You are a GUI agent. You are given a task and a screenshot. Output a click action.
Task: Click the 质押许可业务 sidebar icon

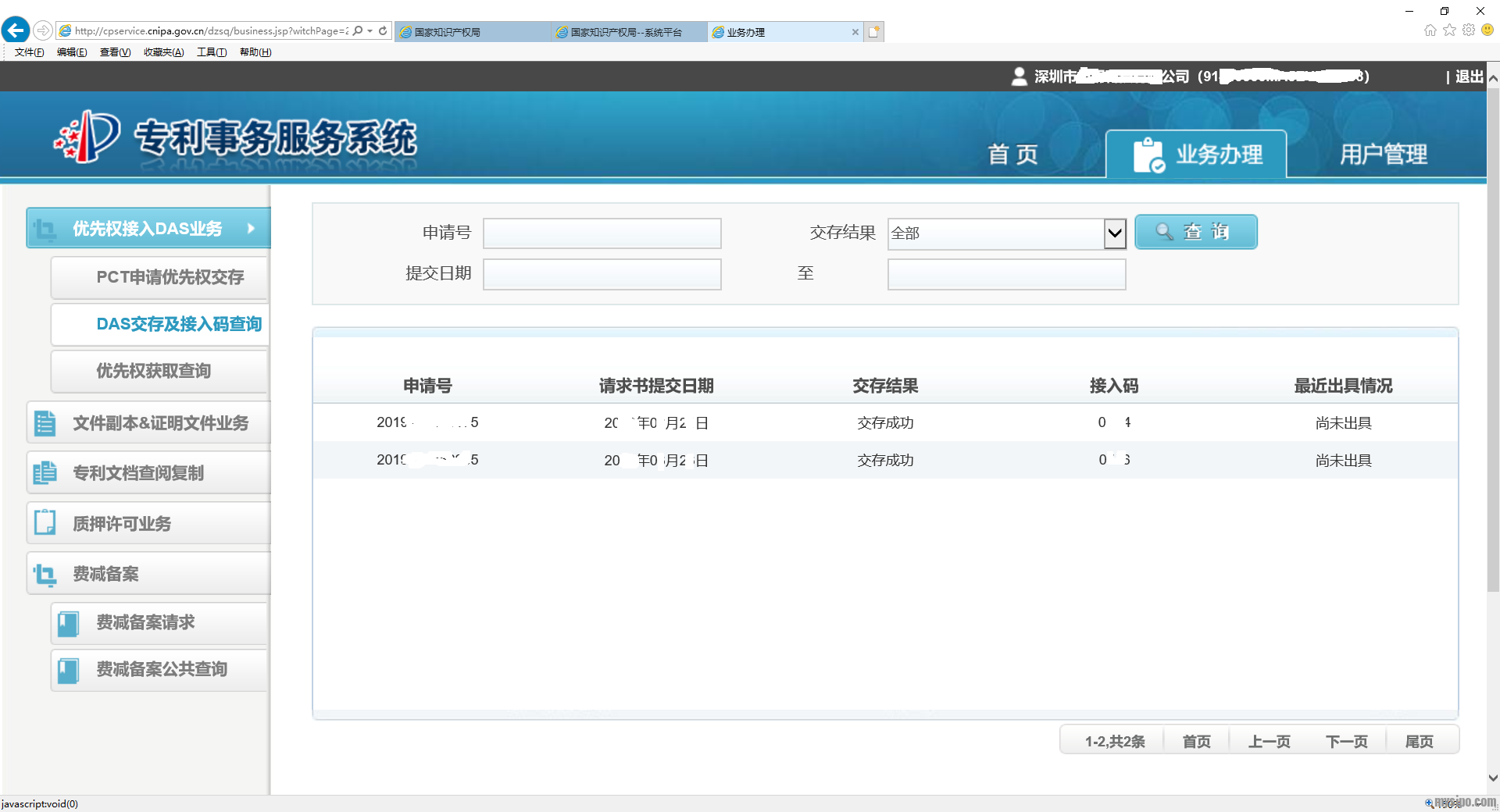(x=45, y=523)
